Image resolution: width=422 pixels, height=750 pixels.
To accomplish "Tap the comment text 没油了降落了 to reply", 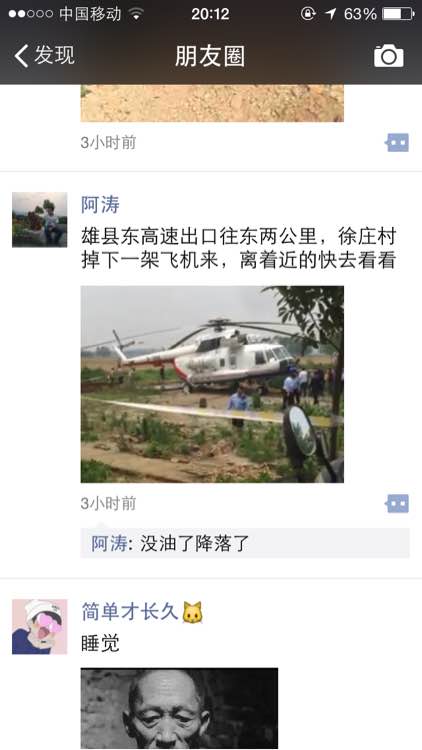I will [195, 543].
